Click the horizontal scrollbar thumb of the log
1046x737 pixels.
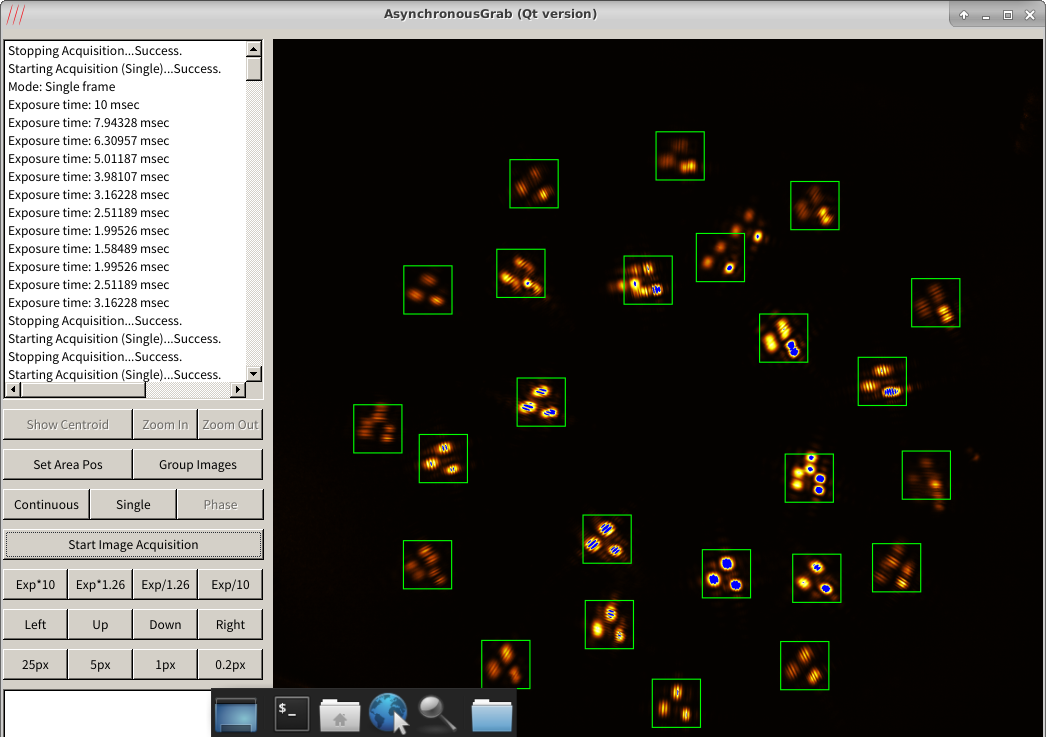pos(83,389)
